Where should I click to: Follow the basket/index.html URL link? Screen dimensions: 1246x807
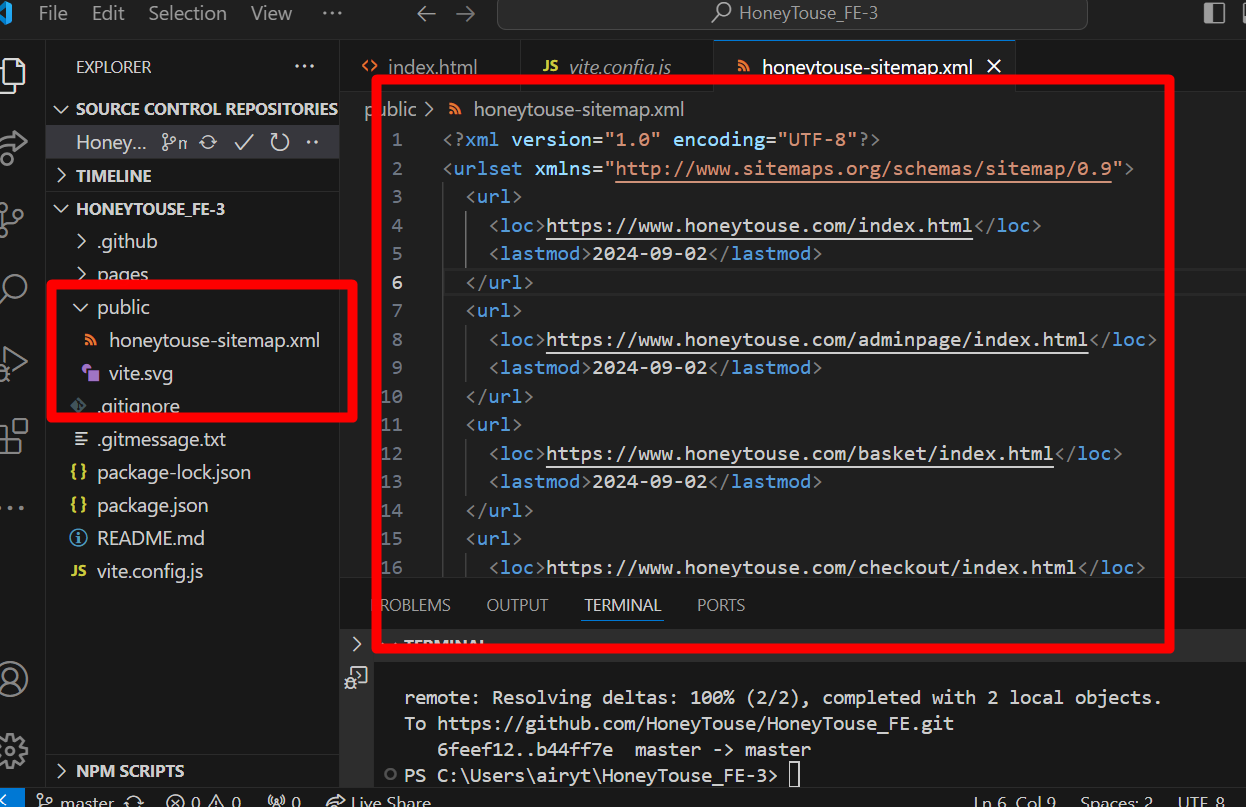point(800,453)
